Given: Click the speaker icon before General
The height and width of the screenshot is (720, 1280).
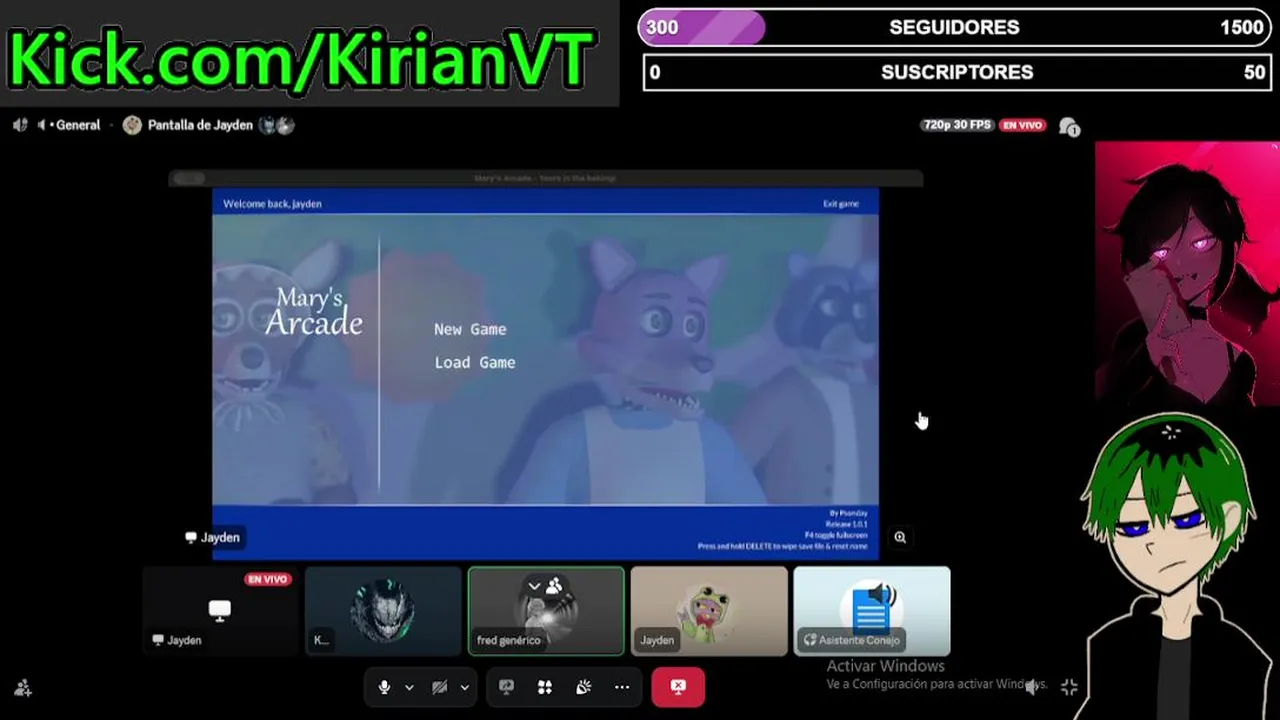Looking at the screenshot, I should pyautogui.click(x=43, y=125).
